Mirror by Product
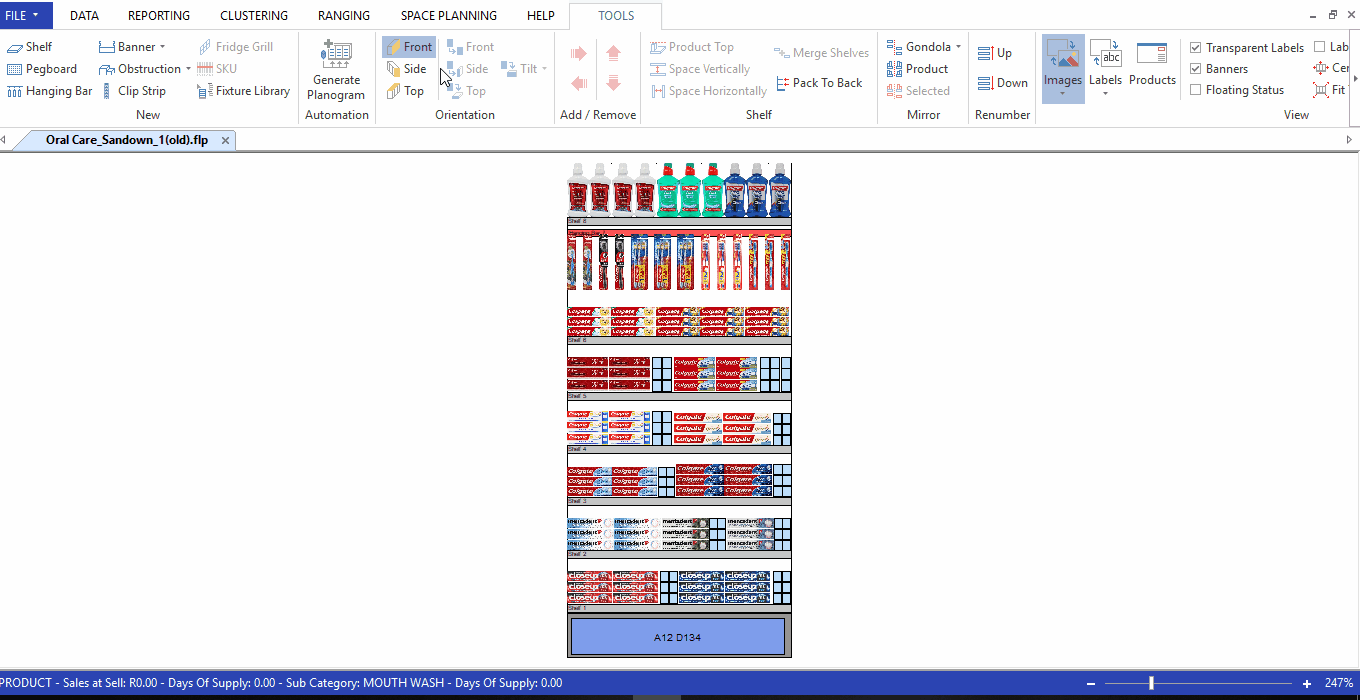 [917, 69]
